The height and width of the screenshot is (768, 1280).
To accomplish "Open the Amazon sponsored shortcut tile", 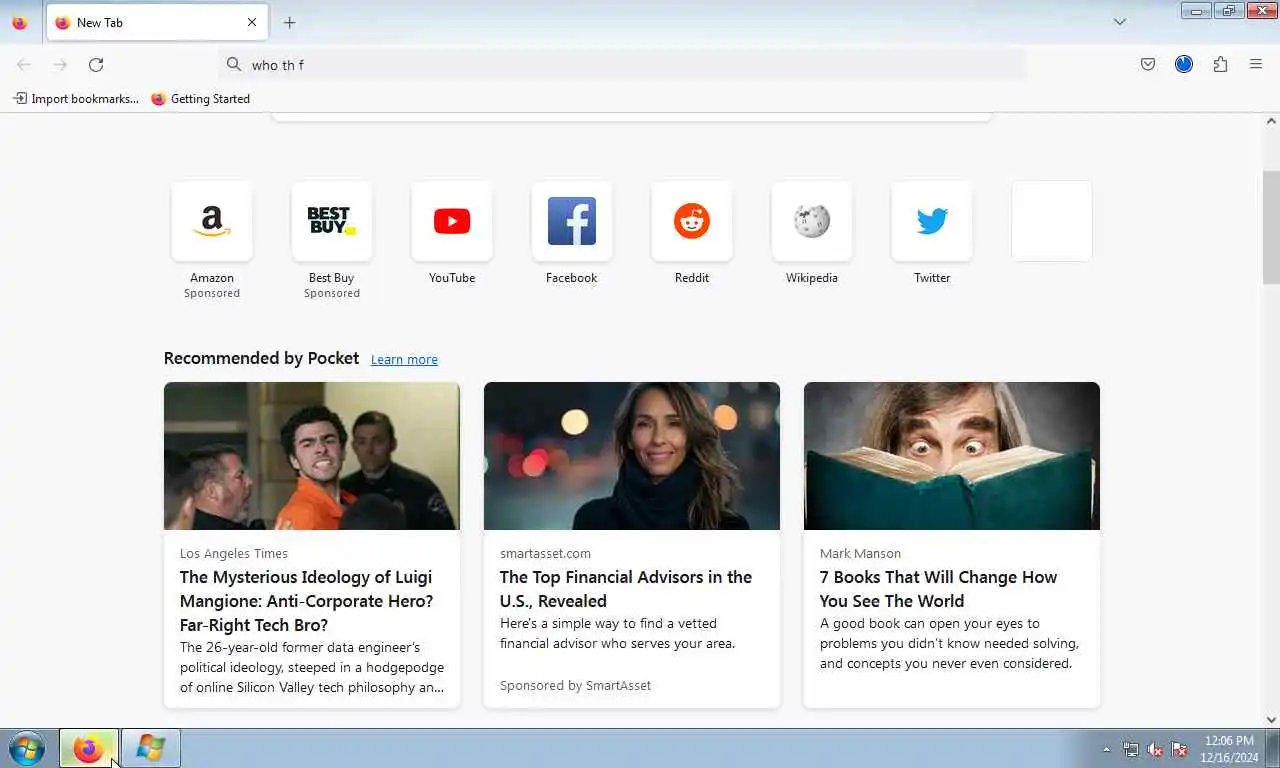I will click(212, 221).
